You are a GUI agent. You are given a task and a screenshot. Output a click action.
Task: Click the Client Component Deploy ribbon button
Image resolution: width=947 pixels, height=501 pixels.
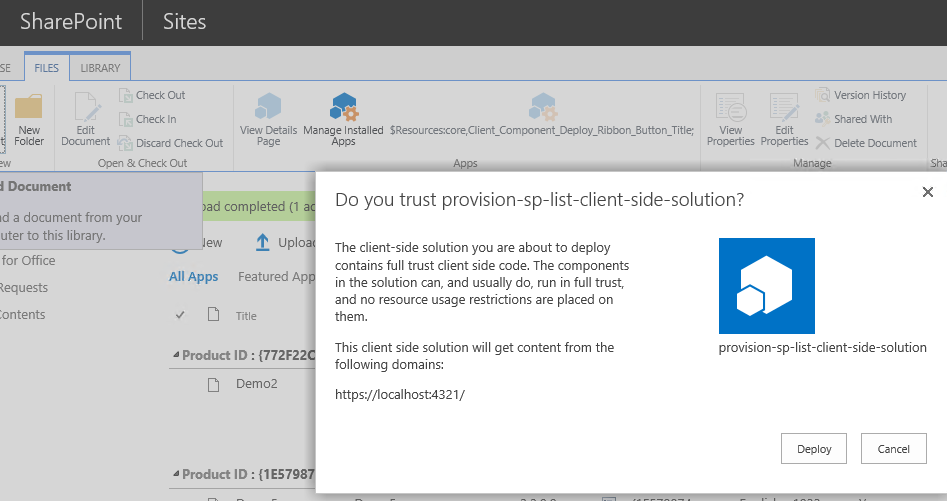542,115
